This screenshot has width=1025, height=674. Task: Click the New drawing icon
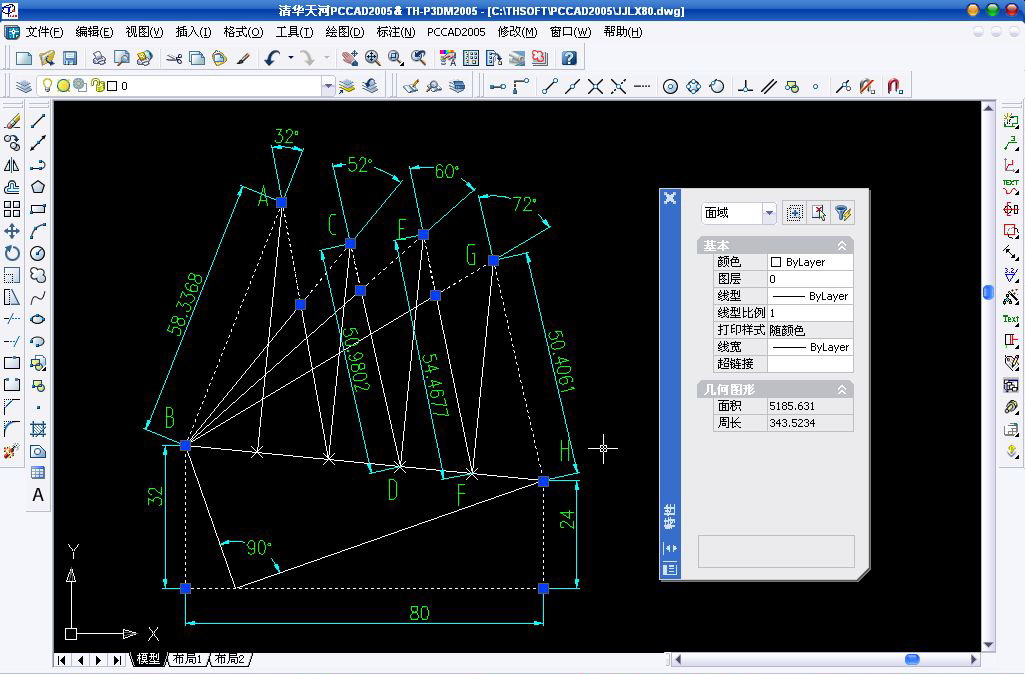tap(24, 58)
